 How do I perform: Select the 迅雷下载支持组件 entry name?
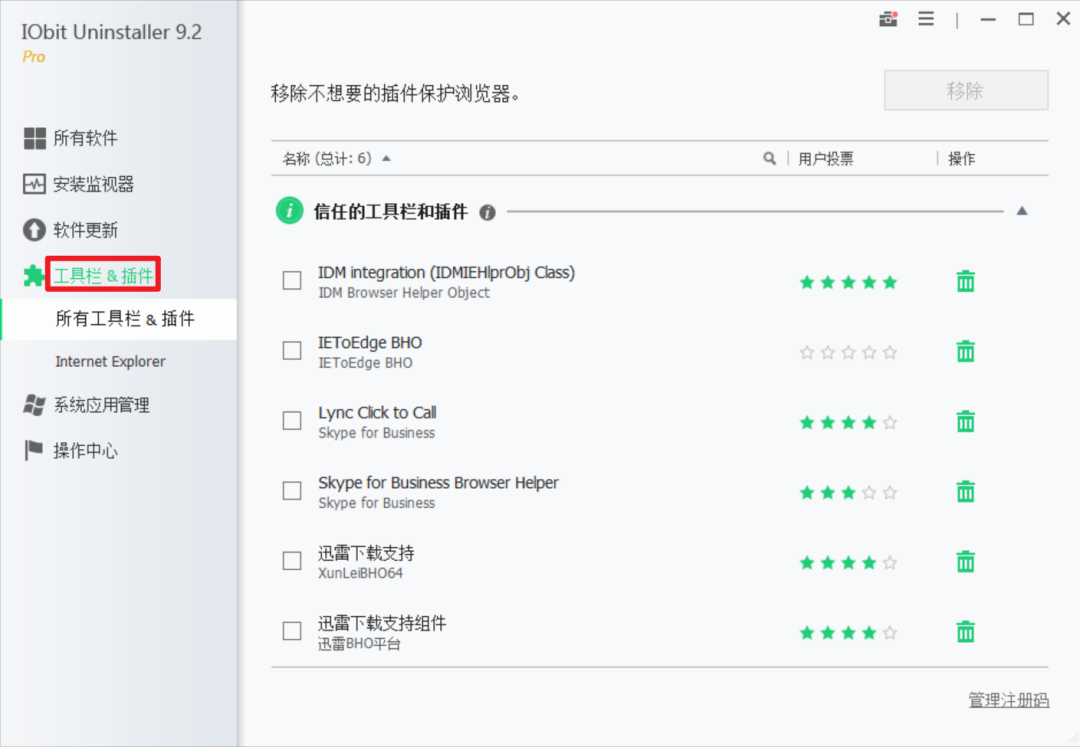tap(382, 623)
